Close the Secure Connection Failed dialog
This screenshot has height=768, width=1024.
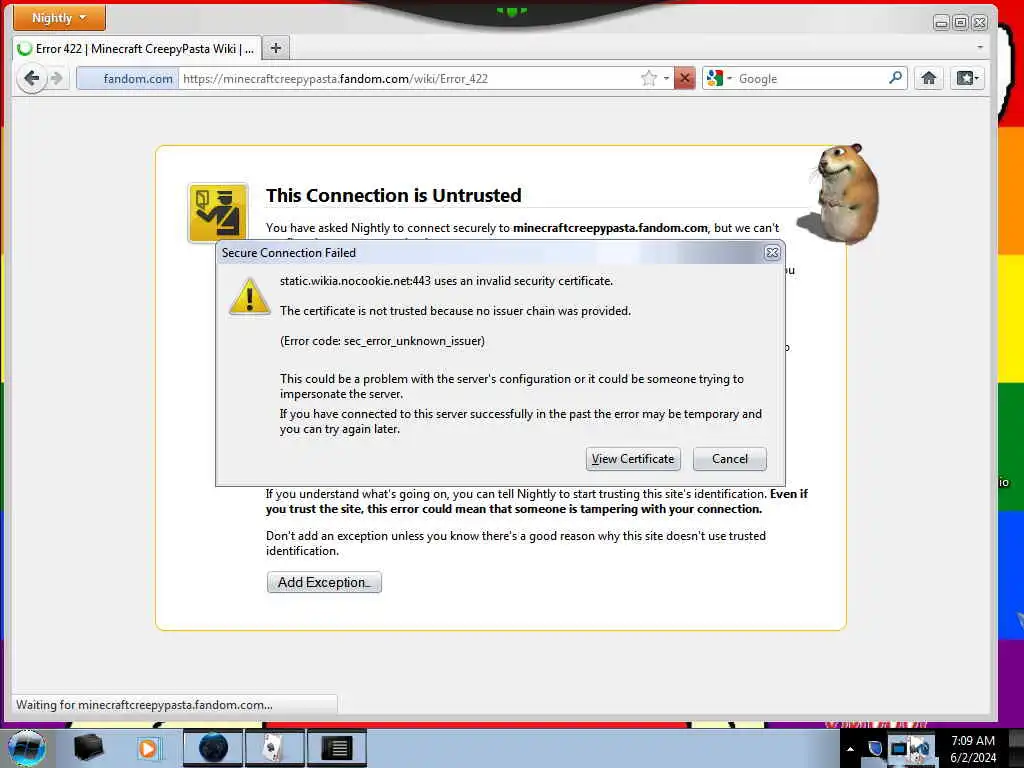coord(772,252)
